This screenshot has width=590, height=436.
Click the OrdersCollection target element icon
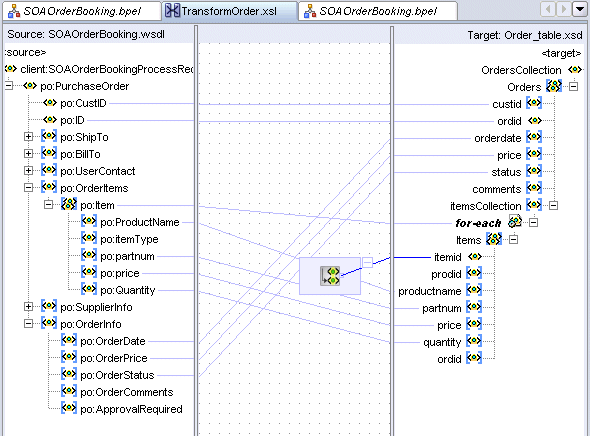(575, 70)
